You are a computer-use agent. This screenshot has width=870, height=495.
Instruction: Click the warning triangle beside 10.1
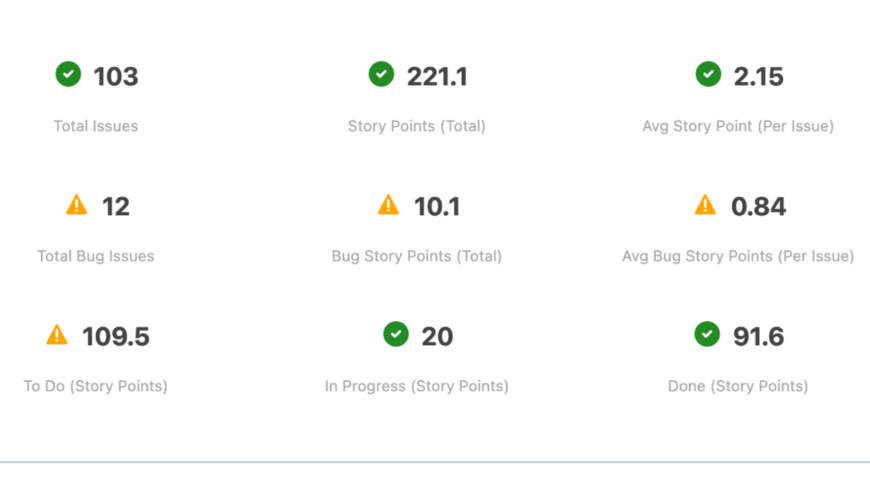point(388,205)
